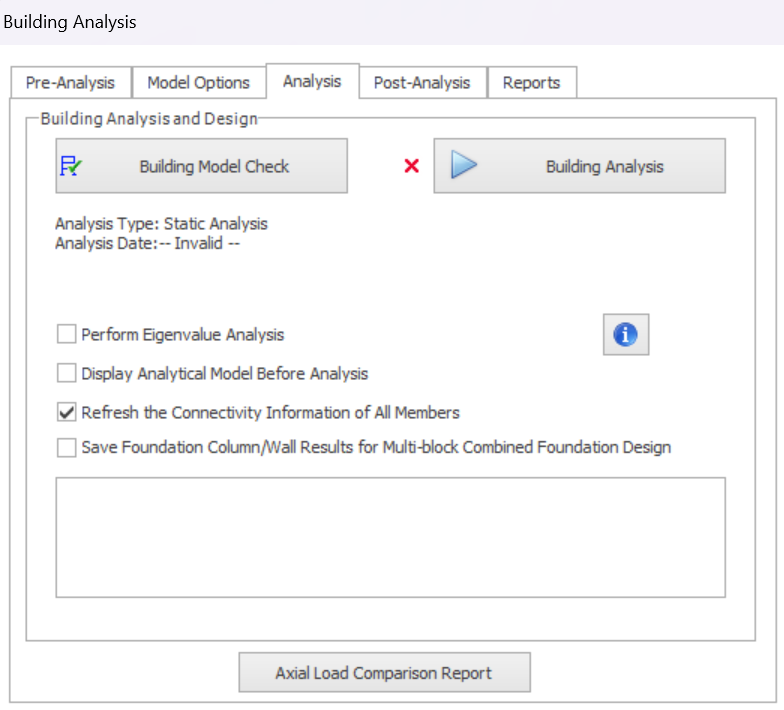This screenshot has height=710, width=784.
Task: Go to the Post-Analysis tab
Action: tap(421, 83)
